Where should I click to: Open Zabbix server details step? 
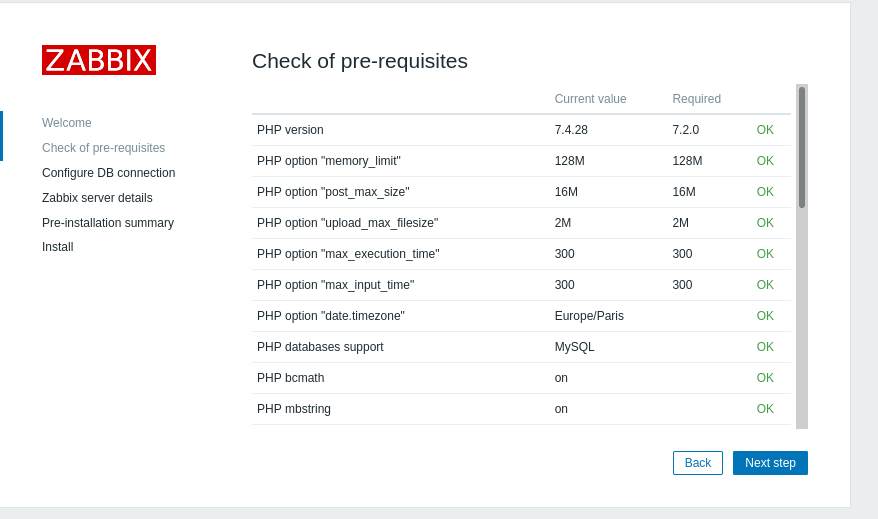(97, 198)
